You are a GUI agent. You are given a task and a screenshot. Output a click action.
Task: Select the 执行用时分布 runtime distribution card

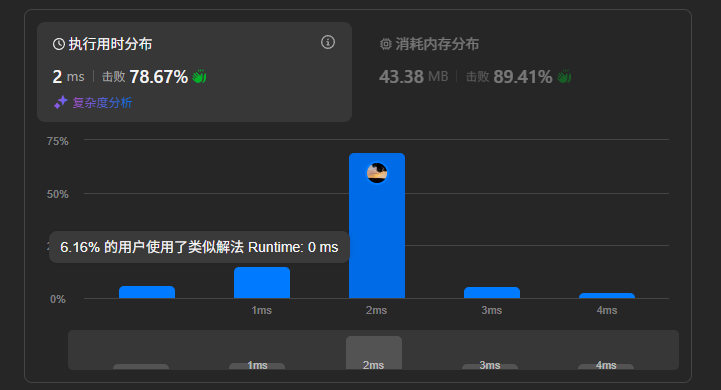pyautogui.click(x=195, y=72)
